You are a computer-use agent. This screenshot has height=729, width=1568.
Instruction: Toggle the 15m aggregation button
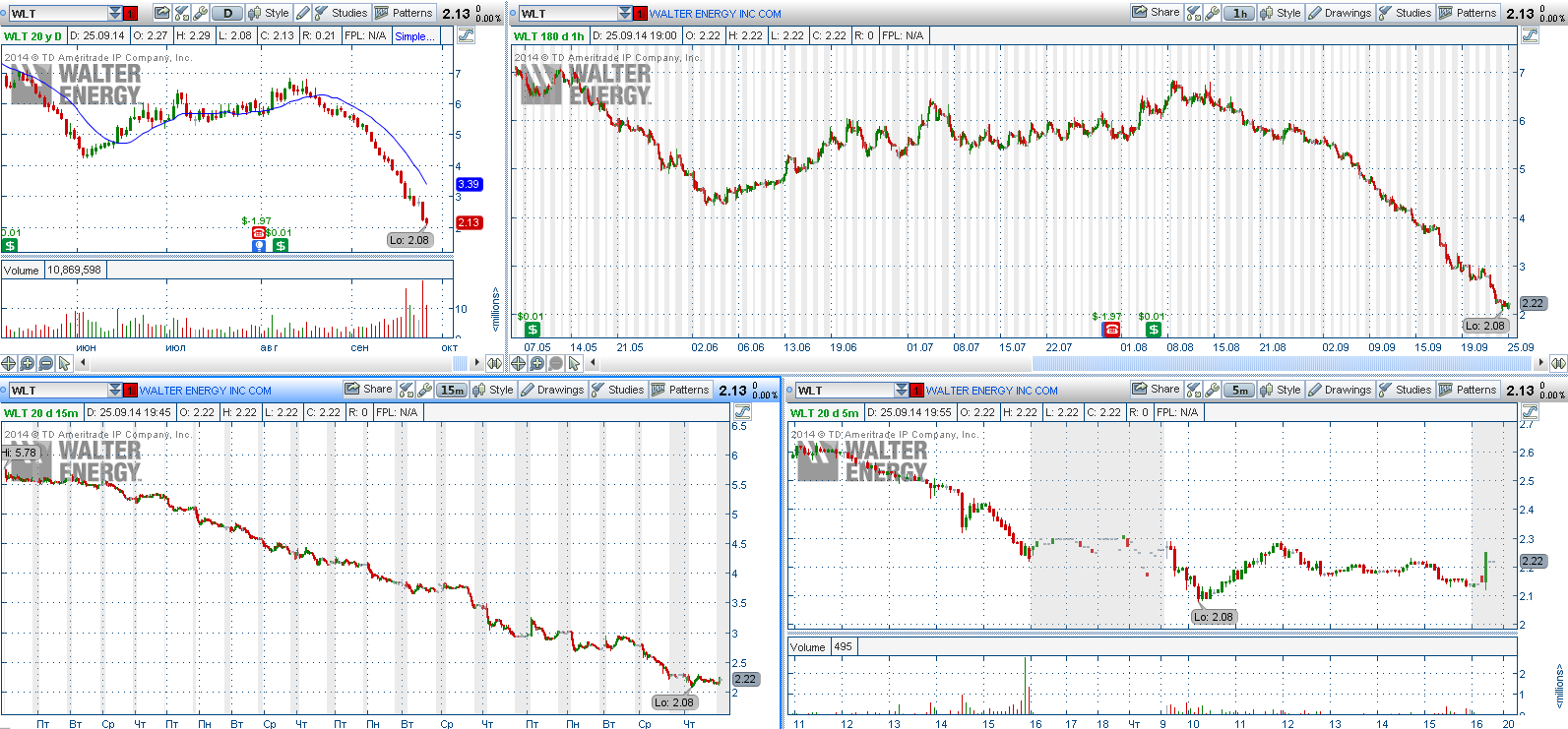pyautogui.click(x=452, y=390)
